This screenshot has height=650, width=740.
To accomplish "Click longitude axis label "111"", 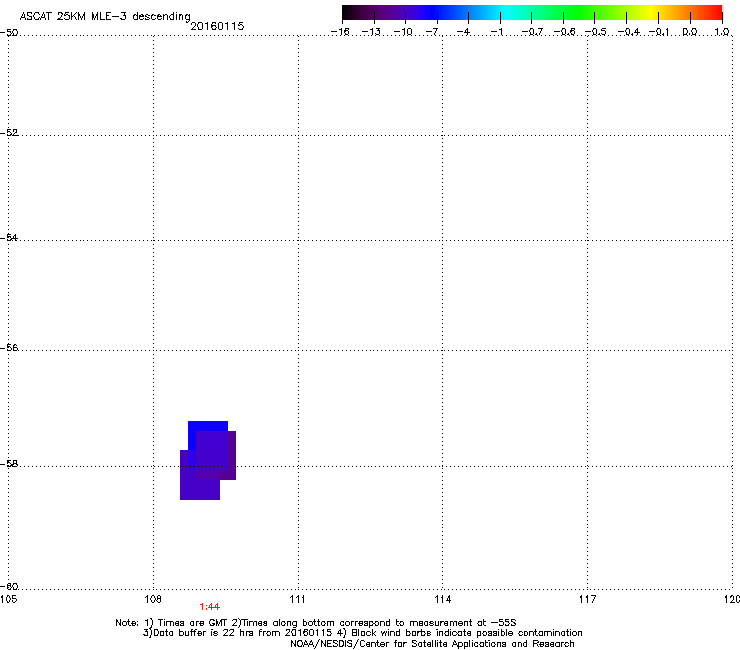I will [x=297, y=599].
